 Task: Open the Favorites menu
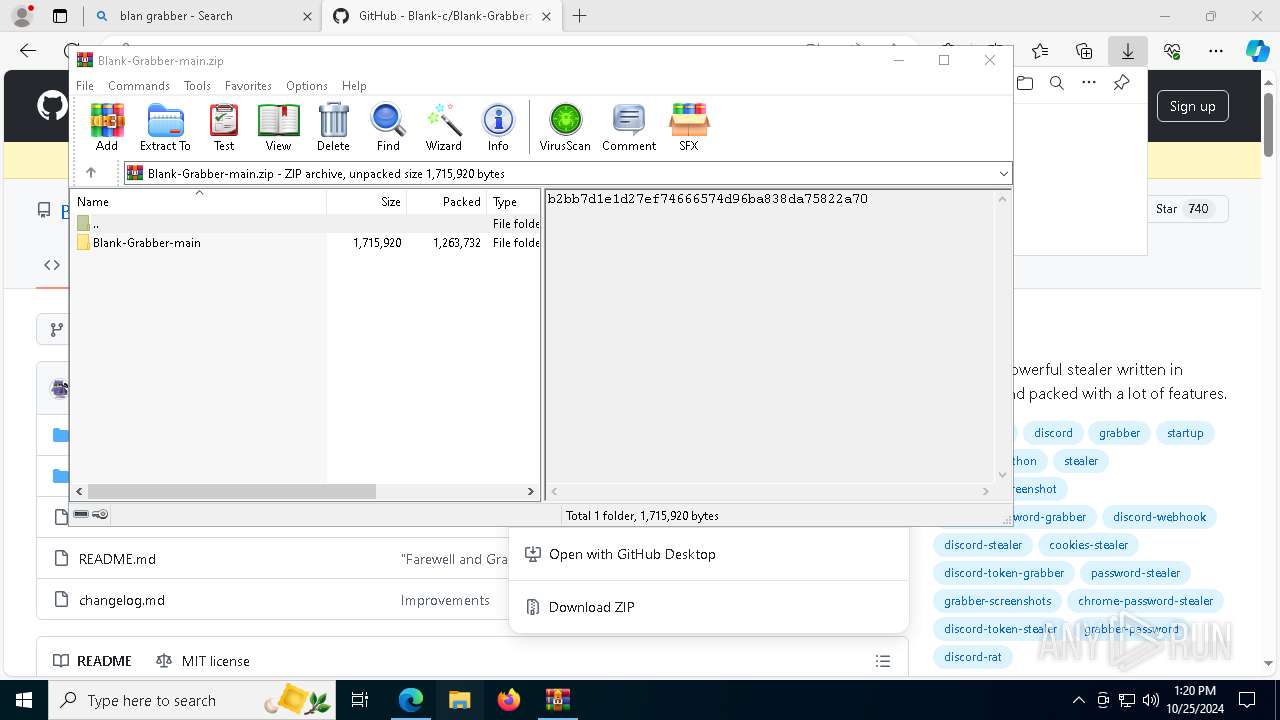[x=248, y=86]
